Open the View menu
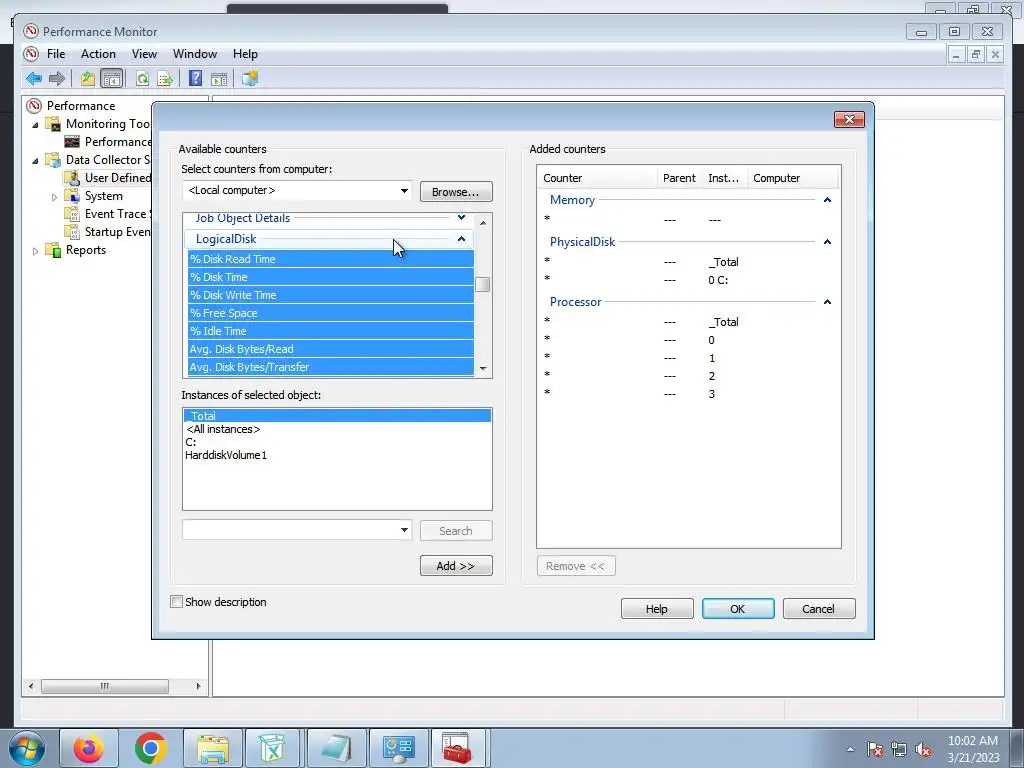 pyautogui.click(x=144, y=54)
